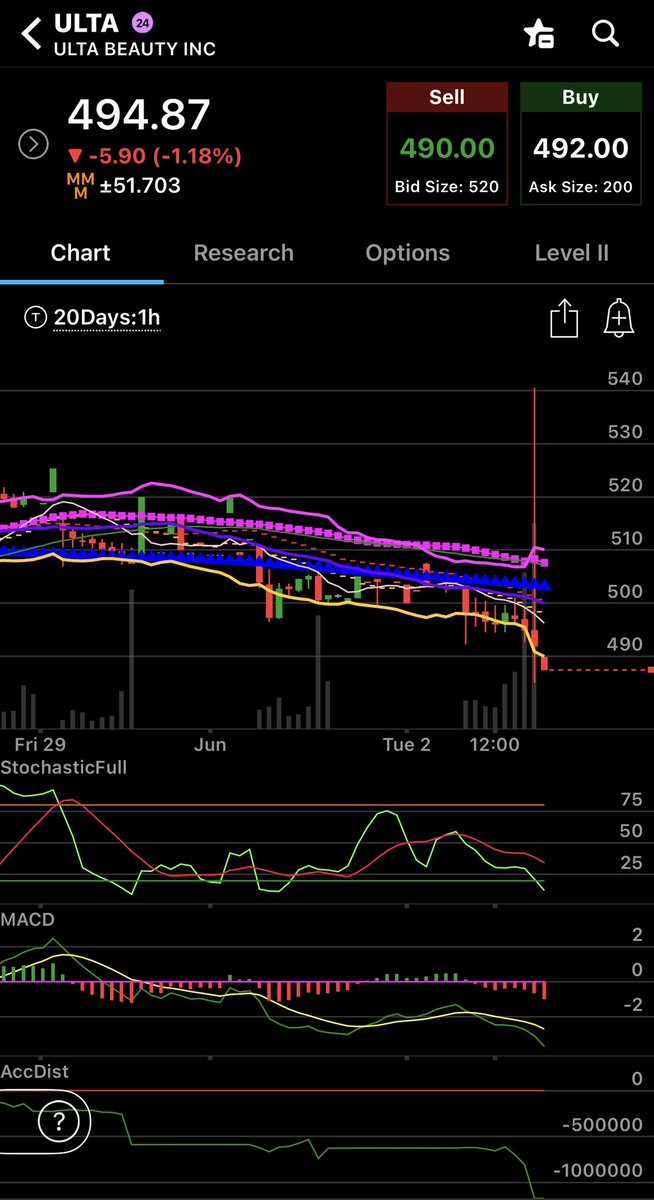Set a price alert bell icon

point(620,320)
